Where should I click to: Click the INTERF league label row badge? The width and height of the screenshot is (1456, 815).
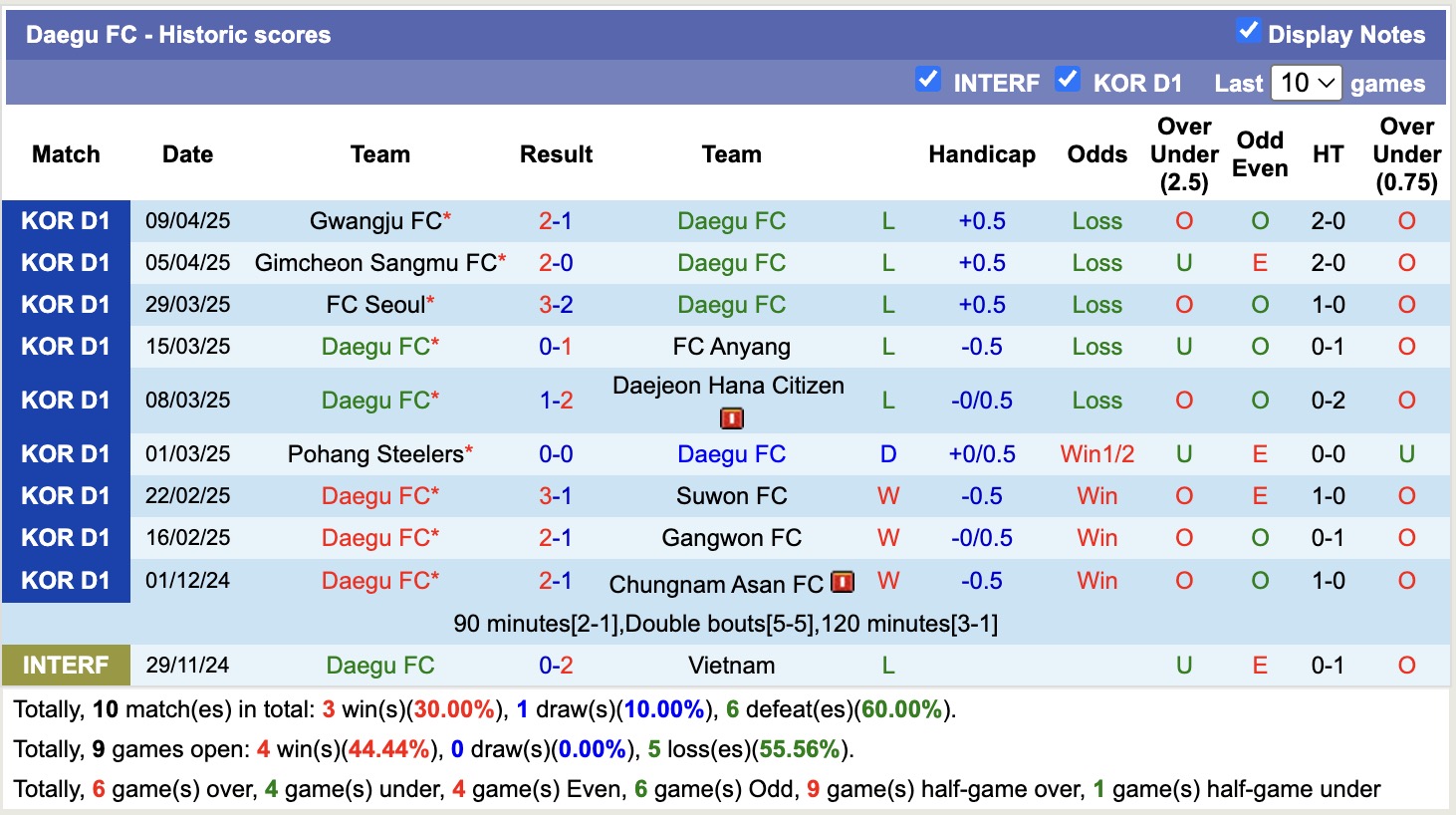point(65,666)
